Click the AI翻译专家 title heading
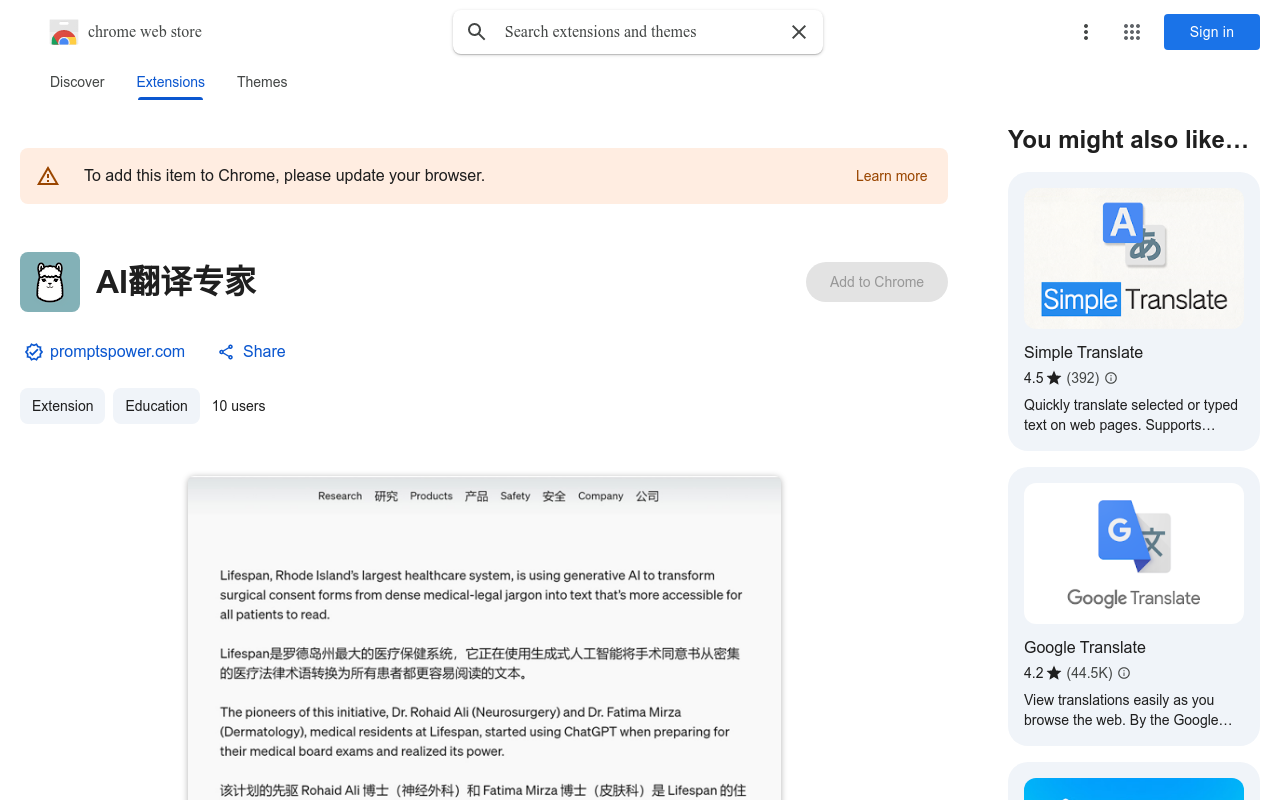 176,282
